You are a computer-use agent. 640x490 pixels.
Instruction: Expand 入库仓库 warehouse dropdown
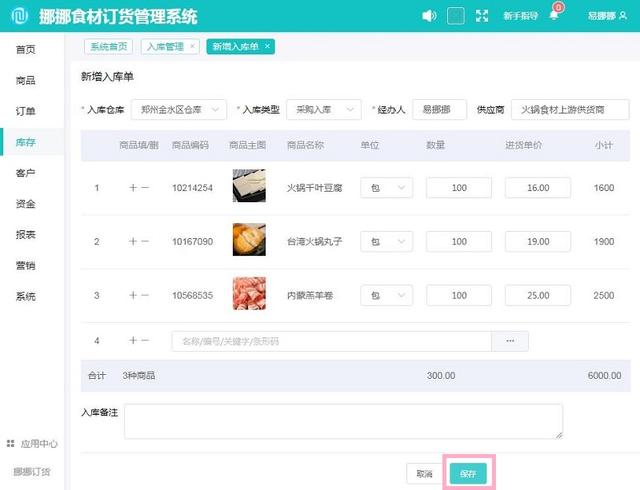point(179,109)
